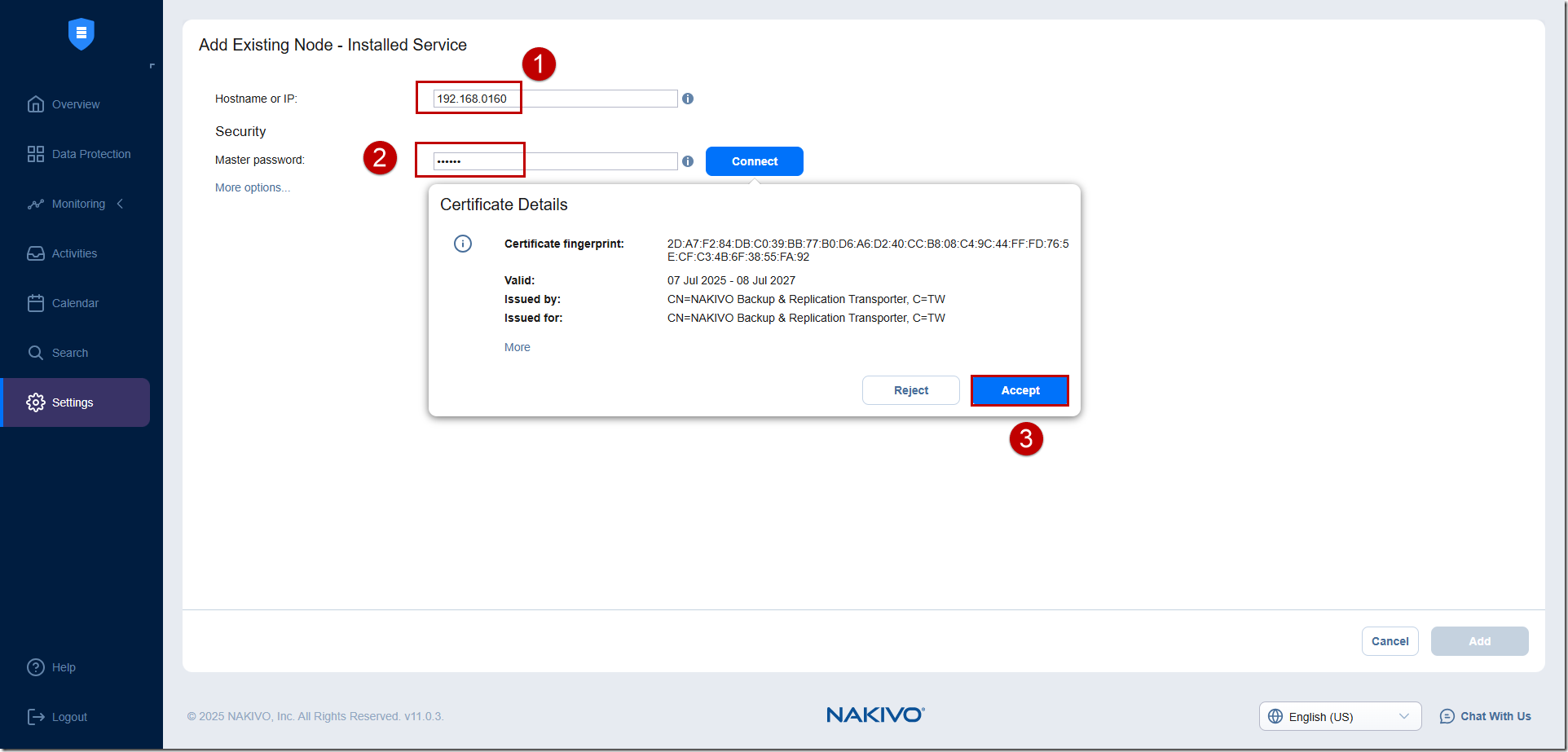This screenshot has height=752, width=1568.
Task: Focus the Master password field
Action: pyautogui.click(x=555, y=161)
